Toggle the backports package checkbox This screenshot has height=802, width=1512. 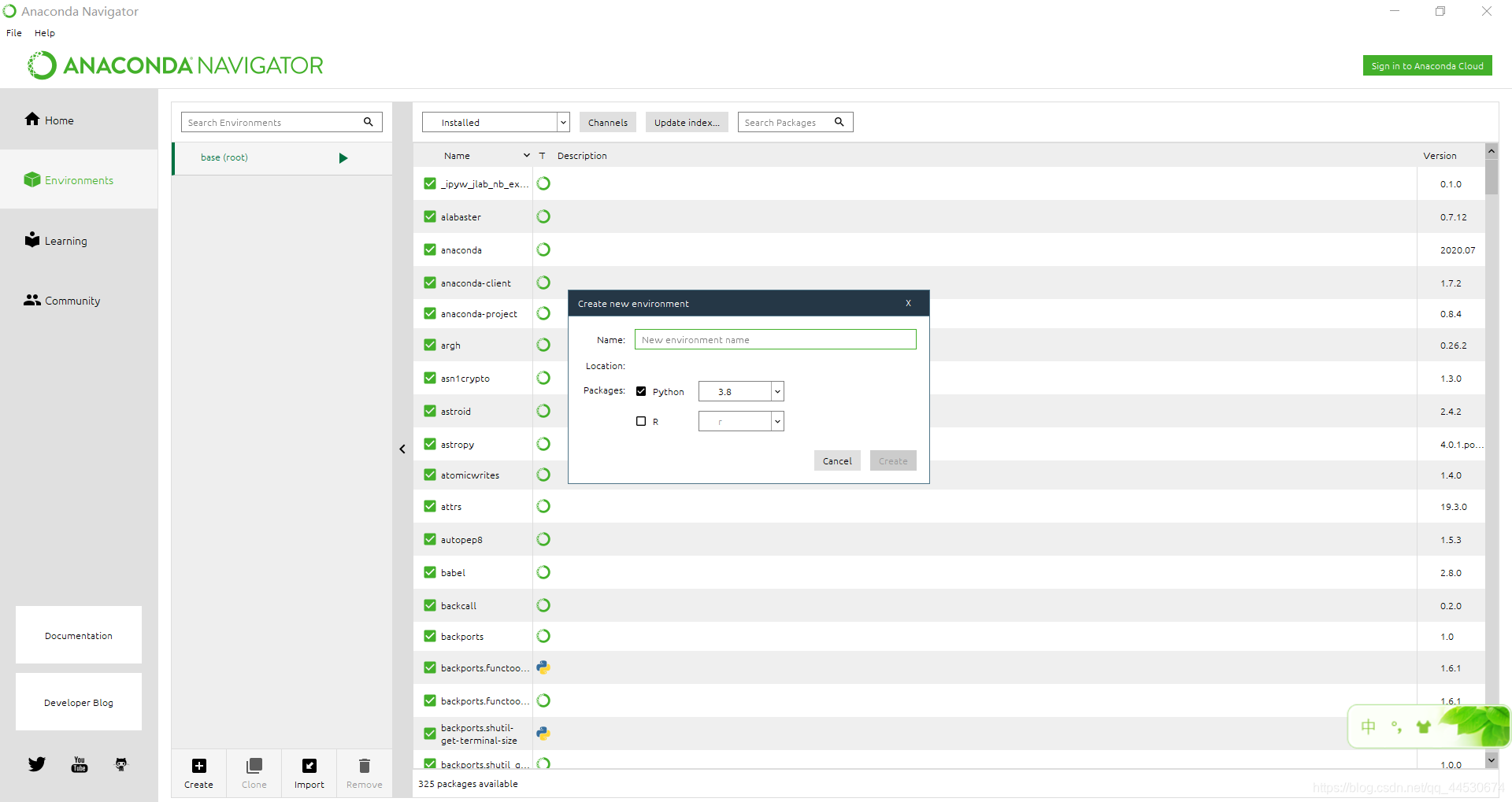pyautogui.click(x=430, y=636)
